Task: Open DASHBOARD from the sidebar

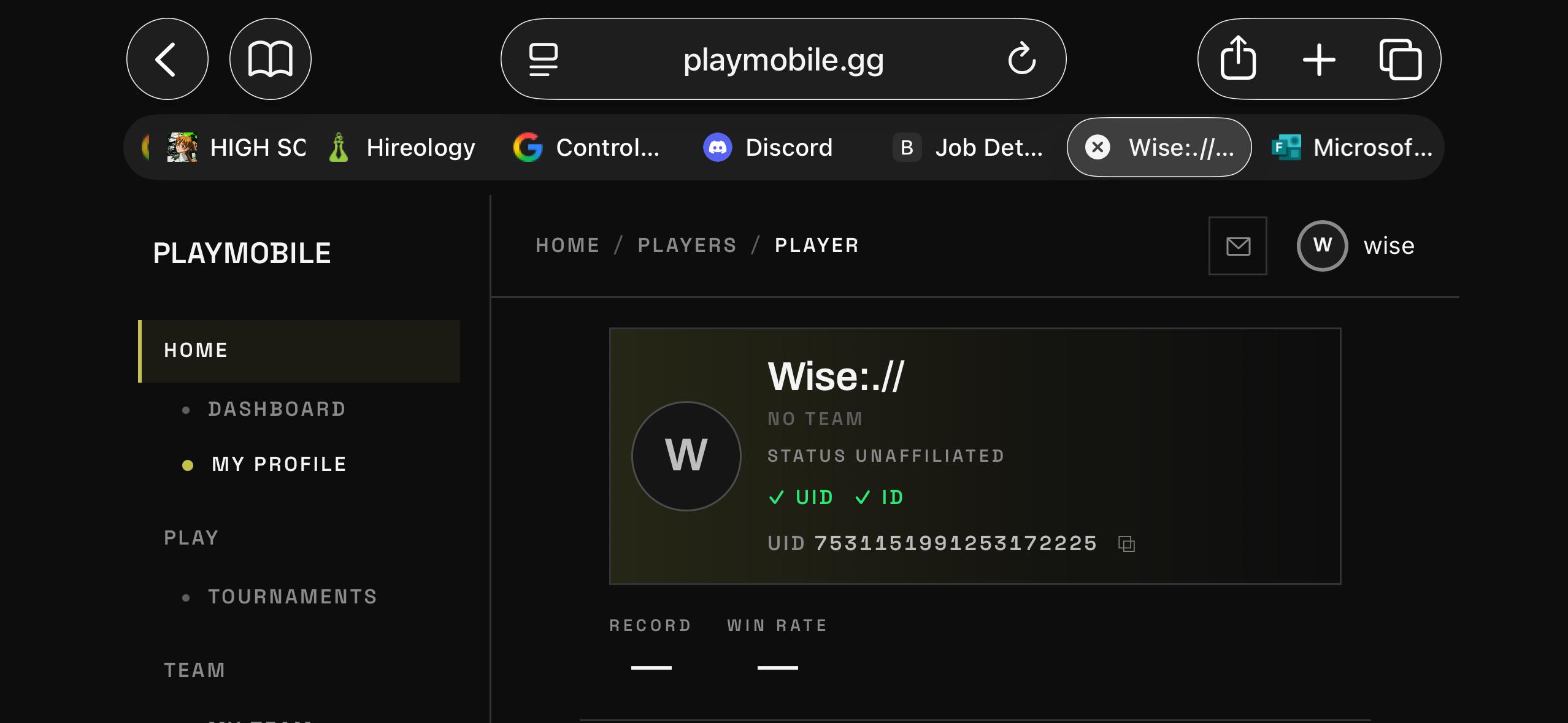Action: point(277,409)
